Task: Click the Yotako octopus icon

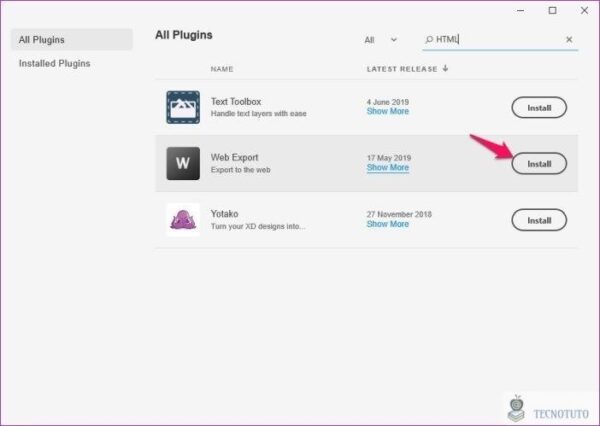Action: pyautogui.click(x=183, y=220)
